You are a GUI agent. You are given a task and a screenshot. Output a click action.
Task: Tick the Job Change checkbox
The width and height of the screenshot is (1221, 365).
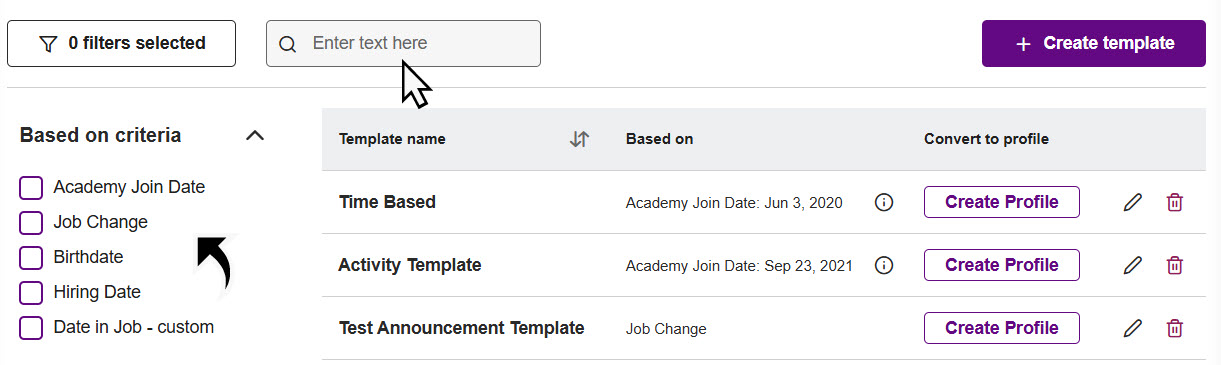[x=31, y=223]
